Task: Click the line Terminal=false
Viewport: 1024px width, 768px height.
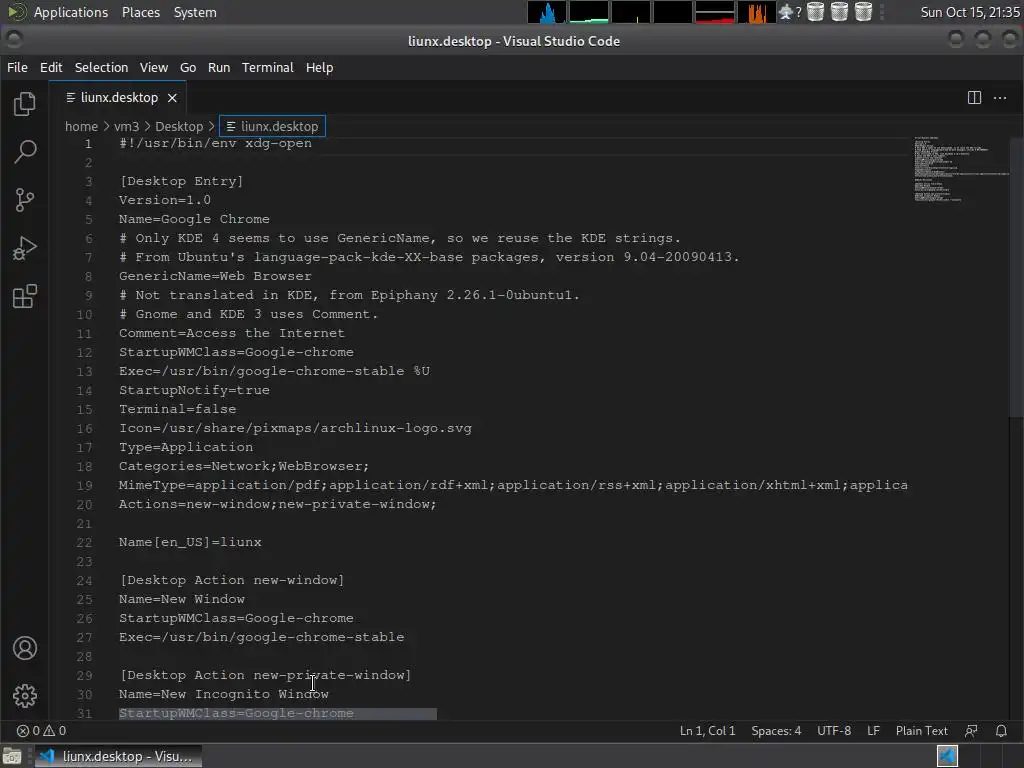Action: click(x=178, y=409)
